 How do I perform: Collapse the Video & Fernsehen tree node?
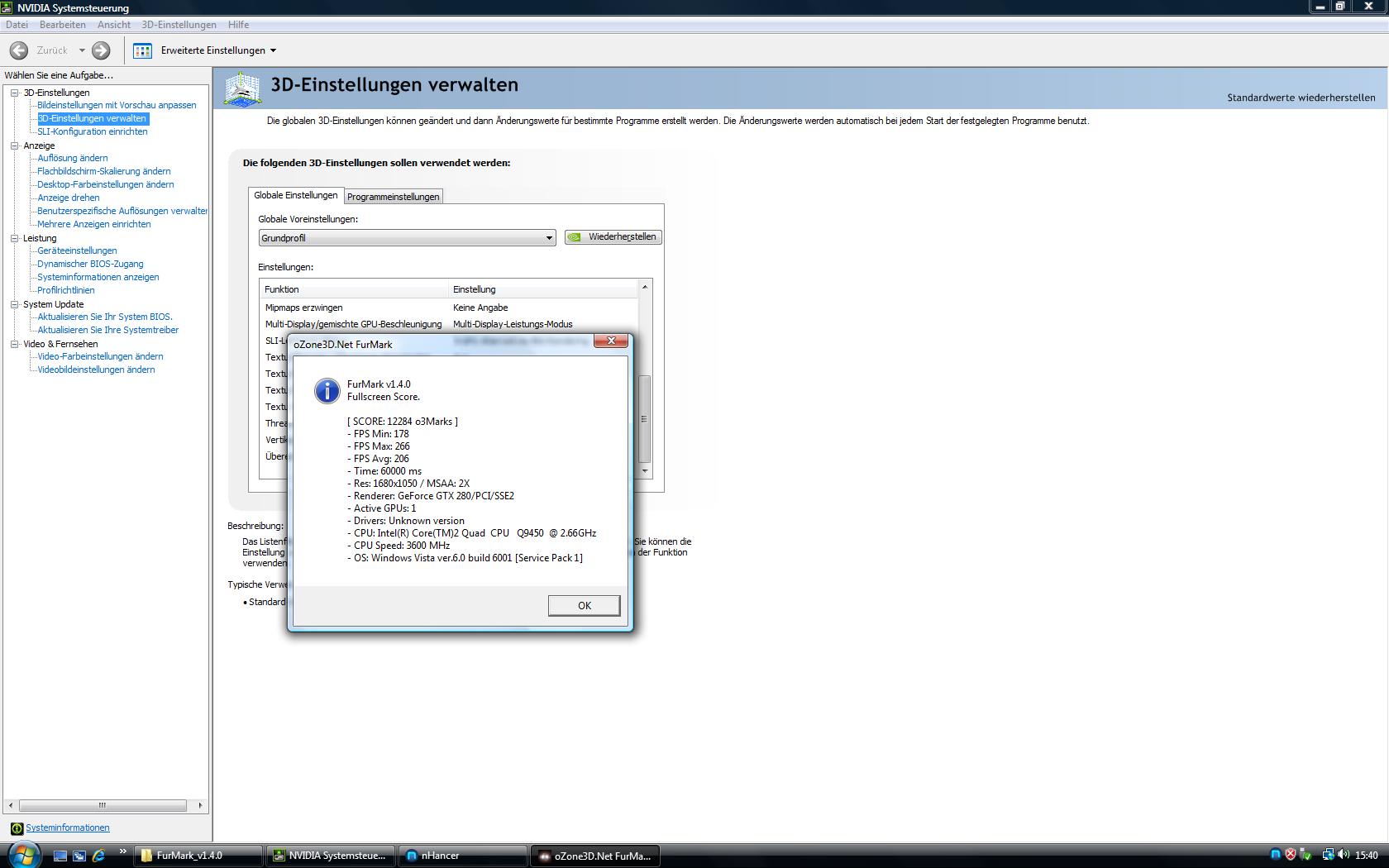(14, 344)
